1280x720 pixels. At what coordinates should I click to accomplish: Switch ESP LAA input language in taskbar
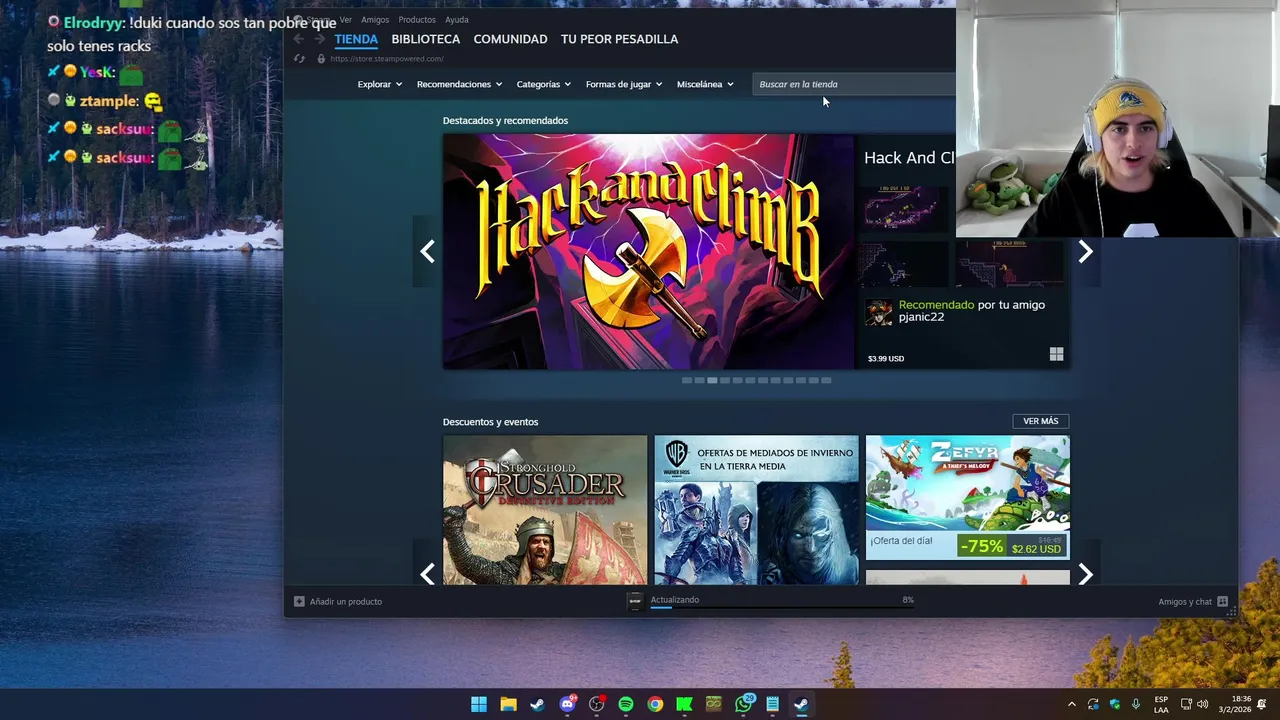tap(1161, 704)
